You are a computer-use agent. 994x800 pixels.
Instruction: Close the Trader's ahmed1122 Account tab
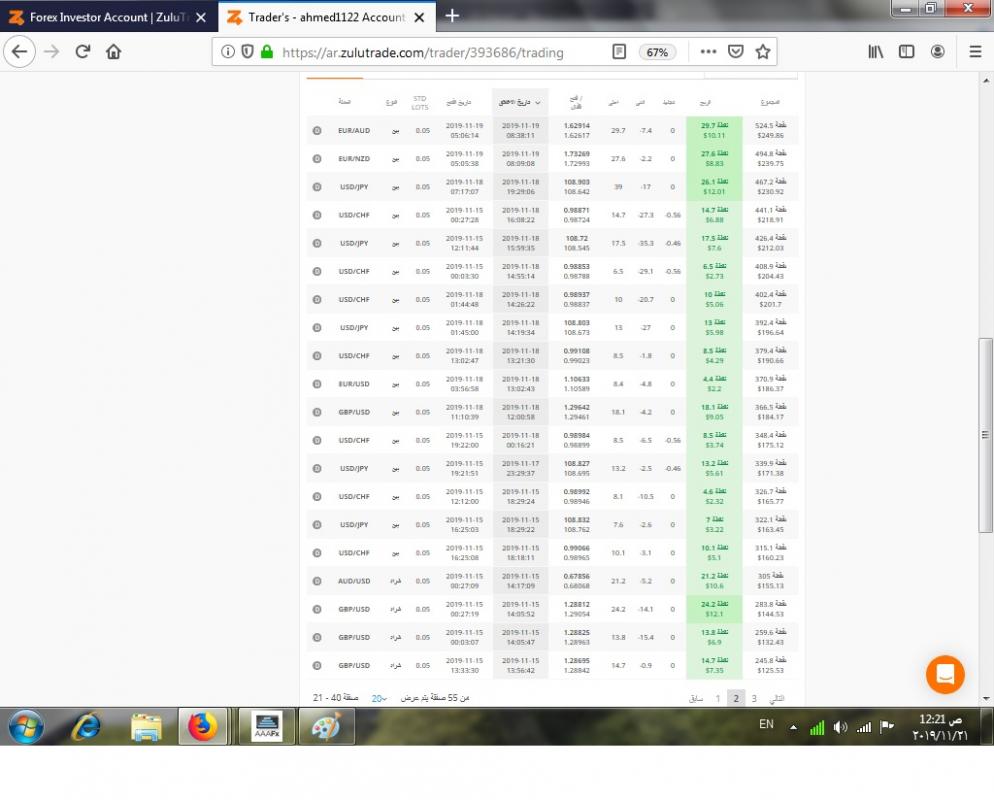coord(419,18)
